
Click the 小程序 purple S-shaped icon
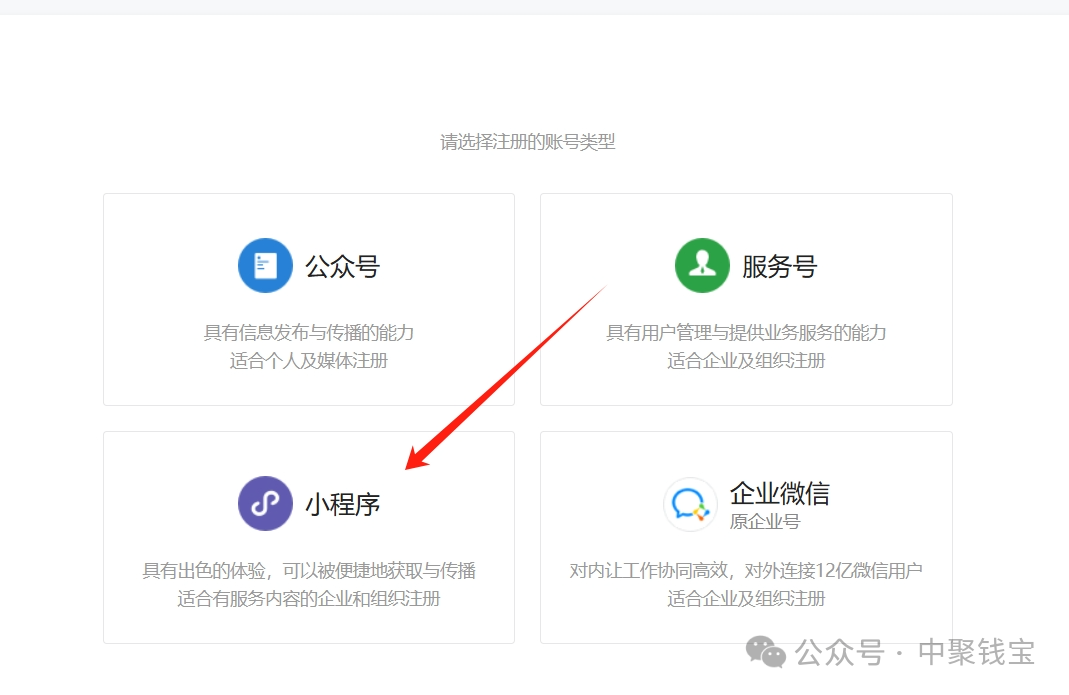(264, 503)
